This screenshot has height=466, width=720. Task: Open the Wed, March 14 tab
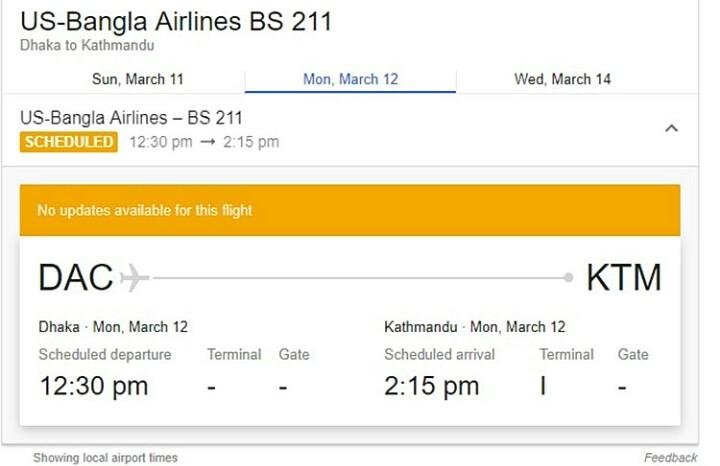tap(562, 79)
